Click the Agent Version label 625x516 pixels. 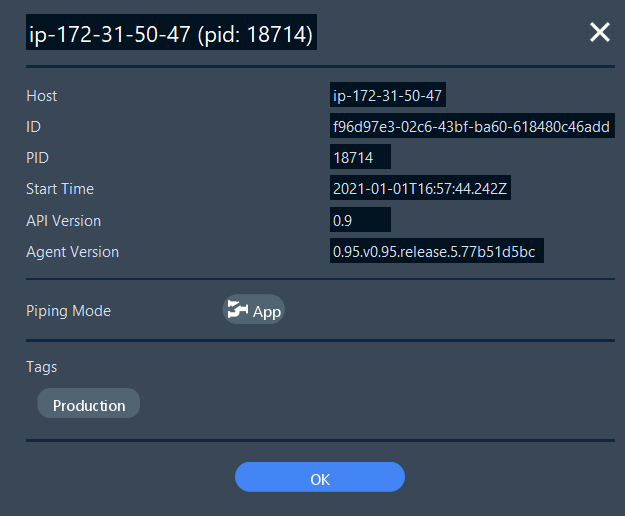[72, 252]
